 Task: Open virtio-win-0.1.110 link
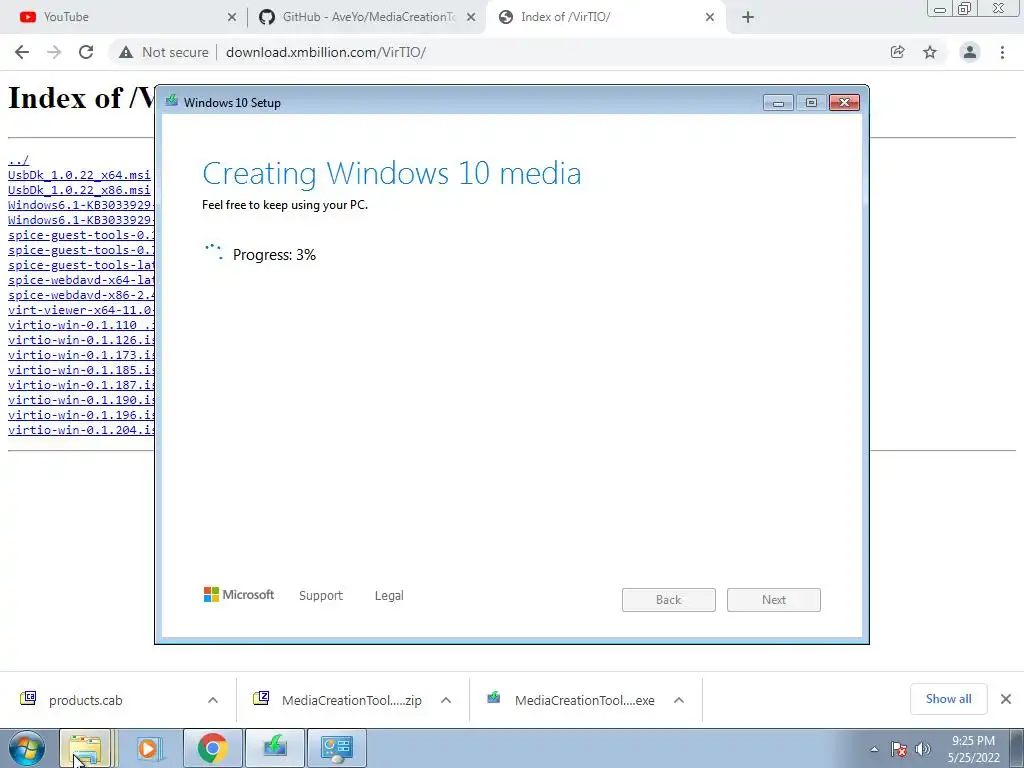81,325
